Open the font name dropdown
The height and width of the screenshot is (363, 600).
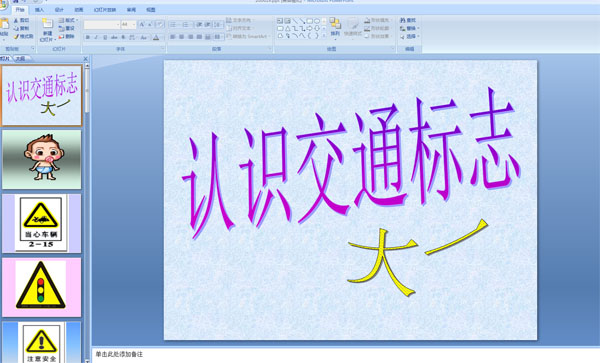[x=102, y=25]
